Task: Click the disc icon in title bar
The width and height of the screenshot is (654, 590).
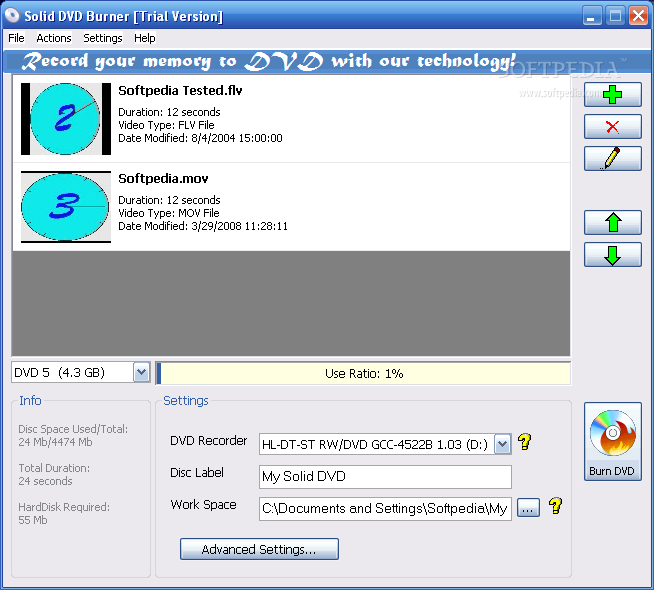Action: (x=12, y=15)
